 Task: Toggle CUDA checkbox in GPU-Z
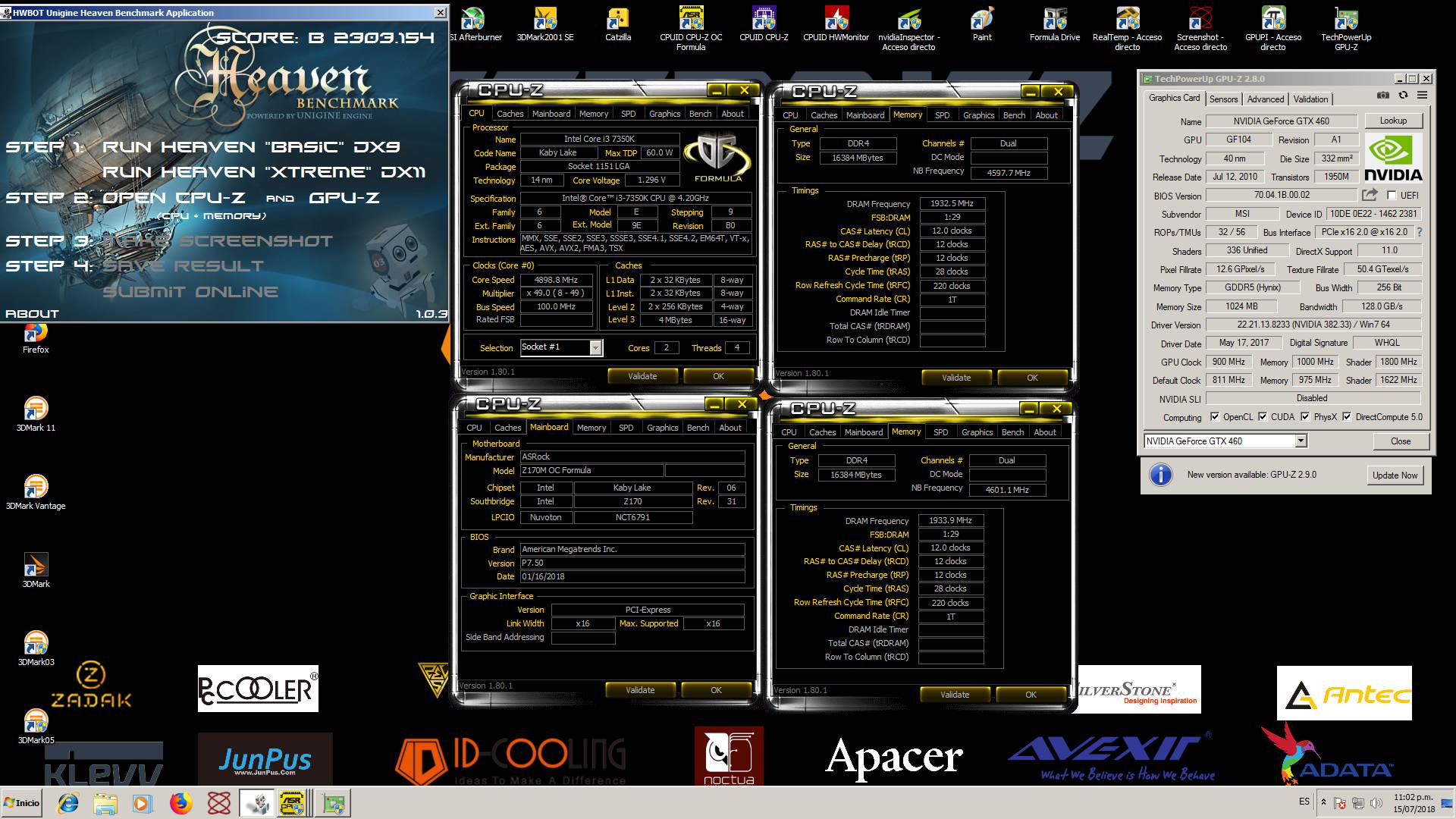1263,417
